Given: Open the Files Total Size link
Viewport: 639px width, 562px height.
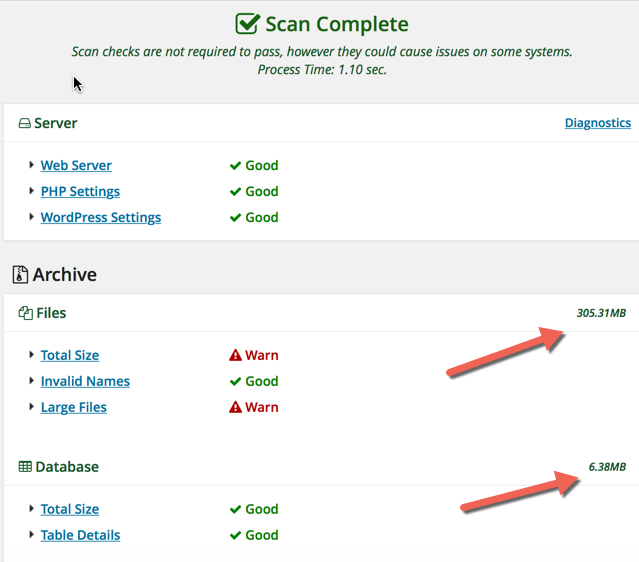Looking at the screenshot, I should pos(69,356).
